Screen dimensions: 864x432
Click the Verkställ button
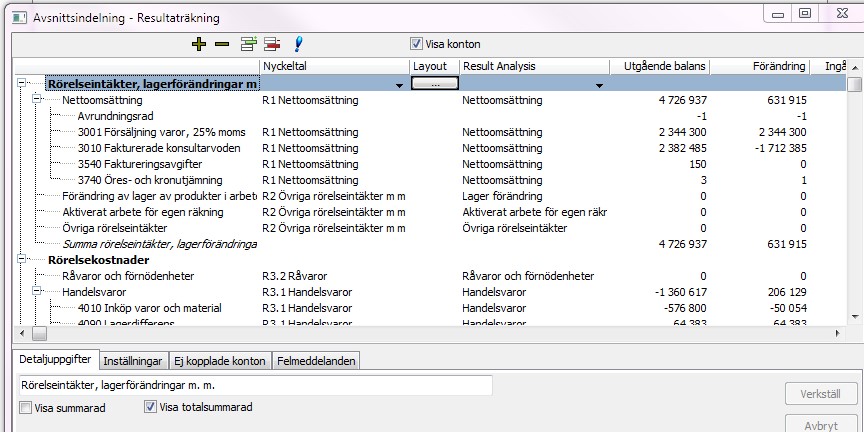(821, 394)
